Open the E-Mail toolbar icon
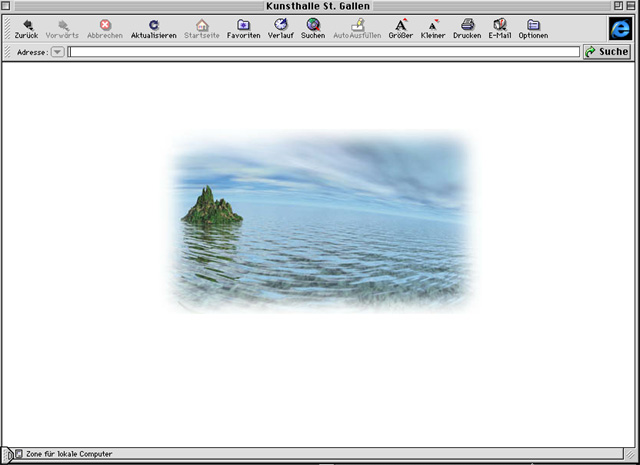Image resolution: width=640 pixels, height=465 pixels. (x=500, y=24)
